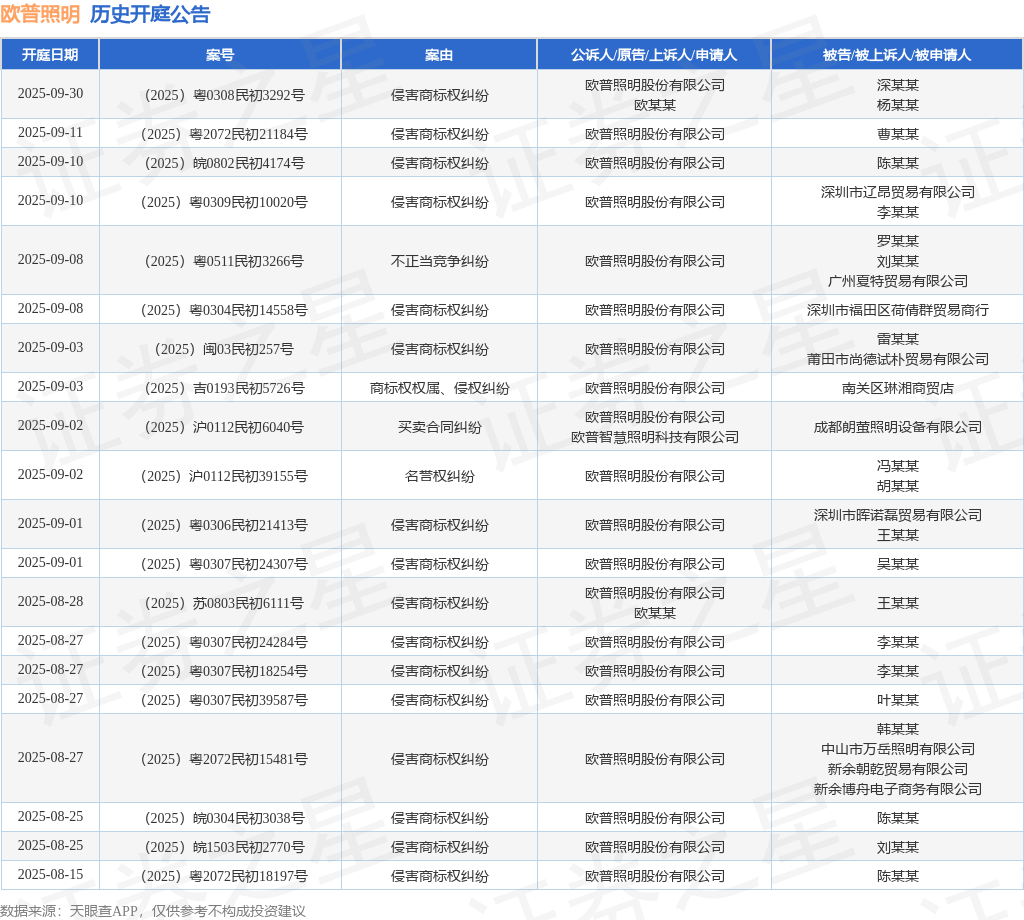Click defendant 罗某某
The width and height of the screenshot is (1024, 920).
point(897,241)
